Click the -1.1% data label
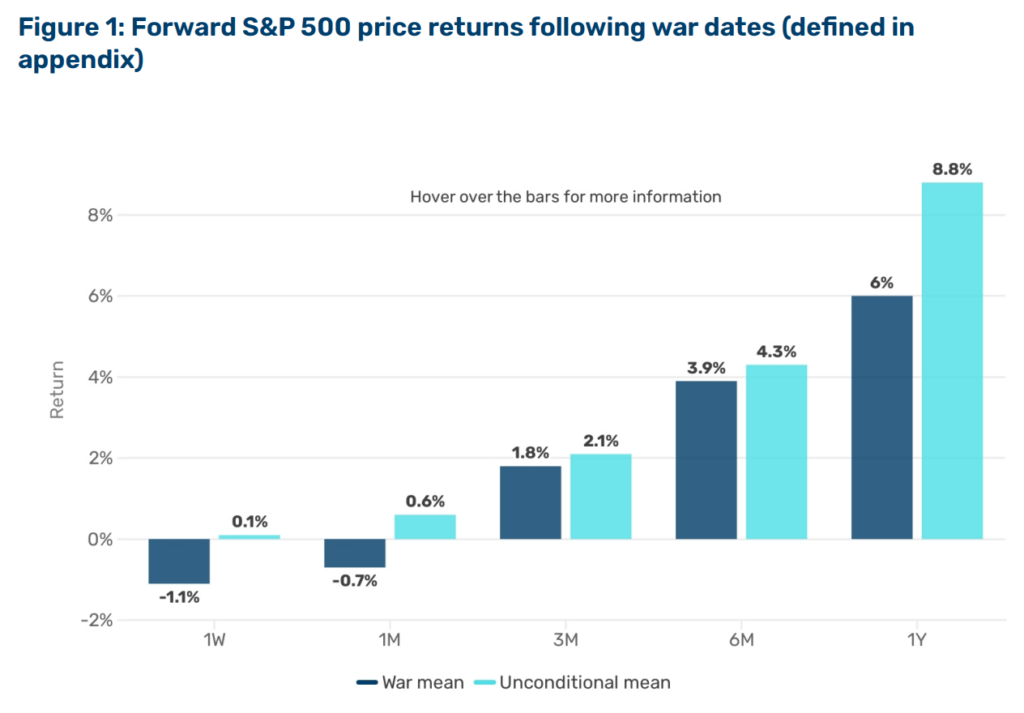Screen dimensions: 1024x713 click(x=179, y=598)
